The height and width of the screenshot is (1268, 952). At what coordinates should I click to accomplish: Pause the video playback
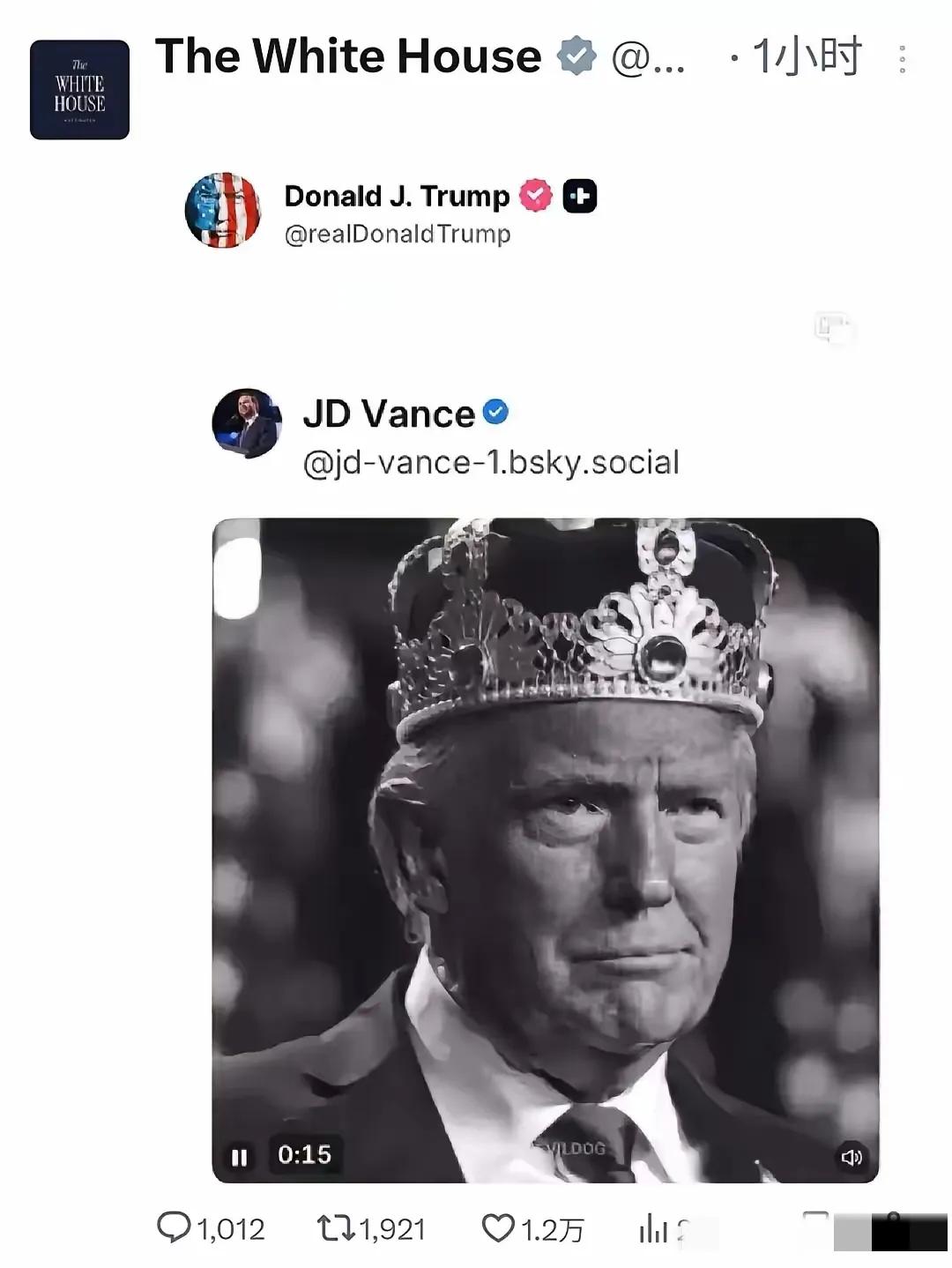(x=239, y=1156)
